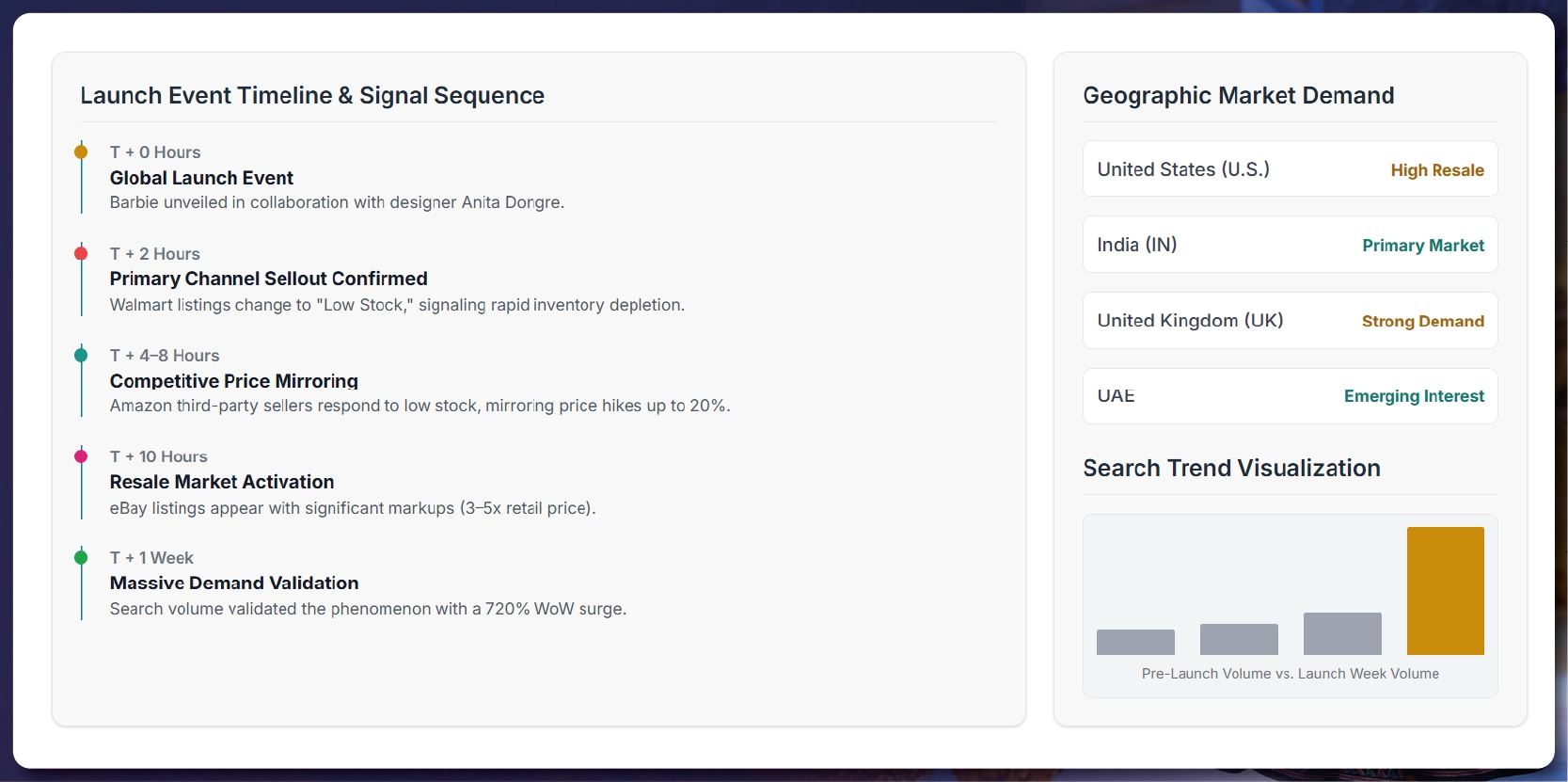Screen dimensions: 1568x782
Task: Select the Global Launch Event heading
Action: pos(201,178)
